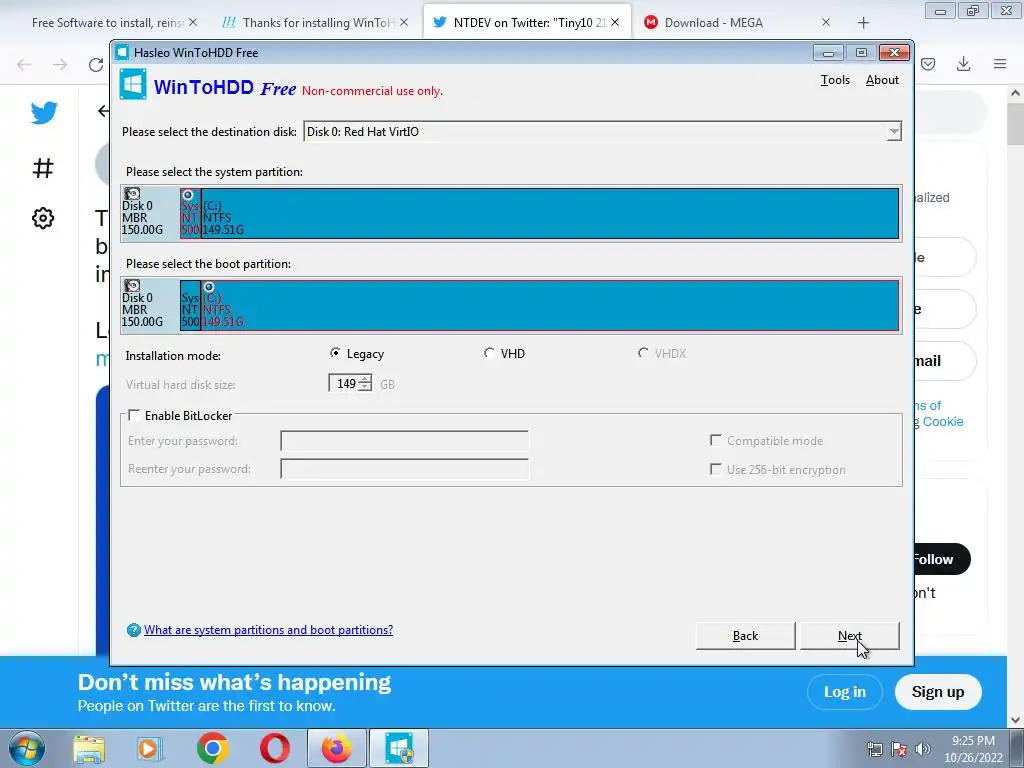Viewport: 1024px width, 768px height.
Task: Open Firefox downloads icon
Action: tap(963, 63)
